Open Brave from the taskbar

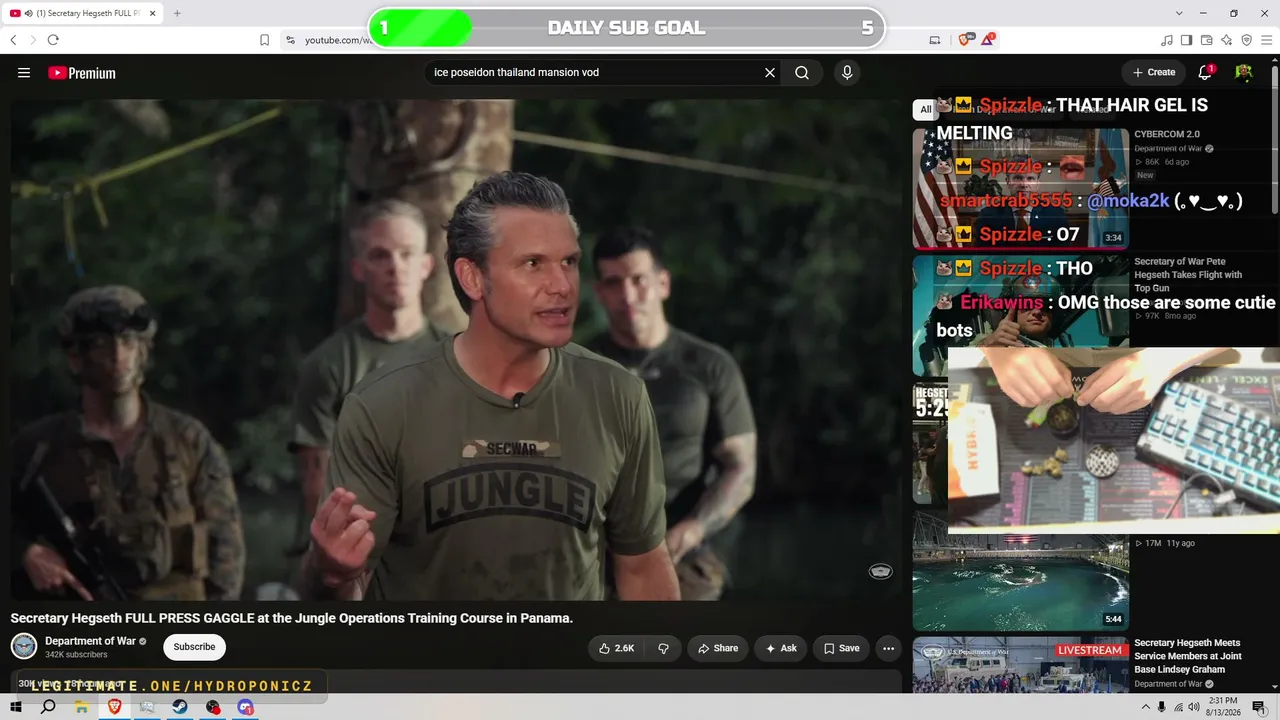tap(114, 707)
